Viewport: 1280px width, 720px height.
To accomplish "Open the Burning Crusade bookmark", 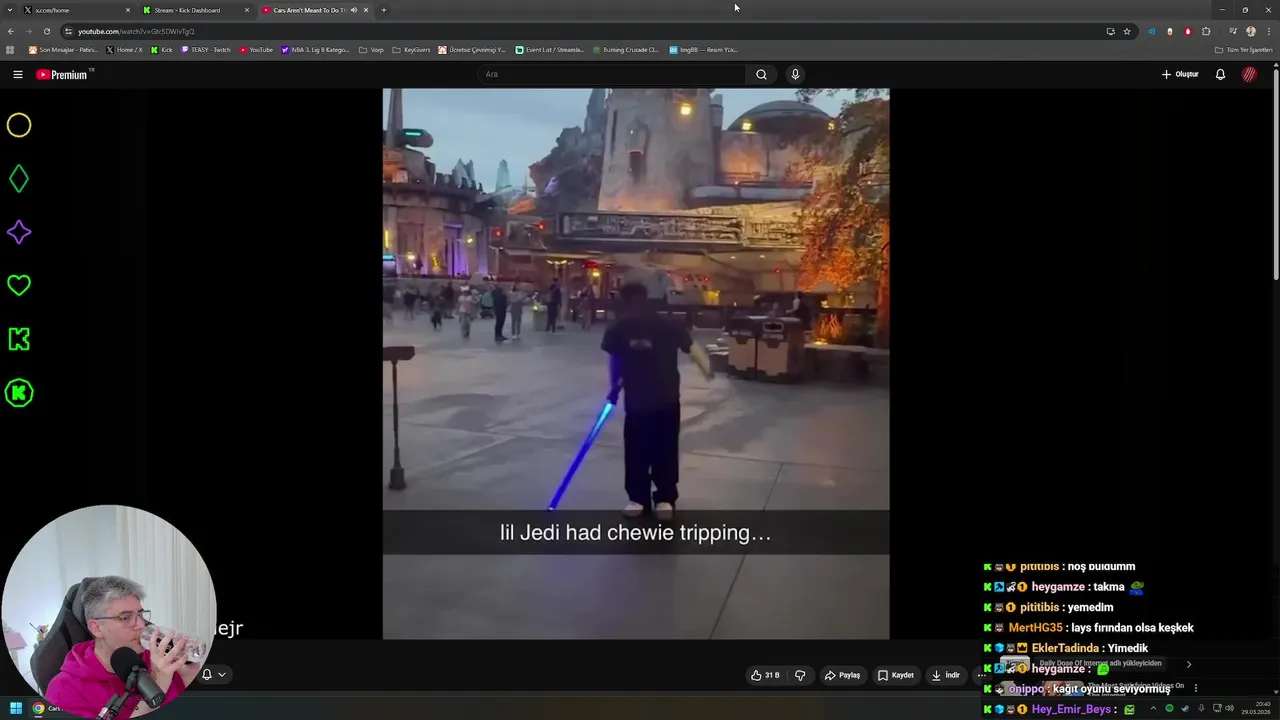I will pos(626,50).
